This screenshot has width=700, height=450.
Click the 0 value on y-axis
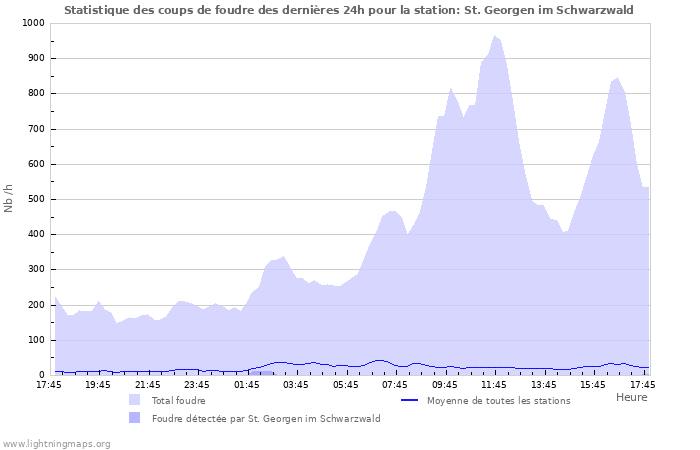[41, 375]
